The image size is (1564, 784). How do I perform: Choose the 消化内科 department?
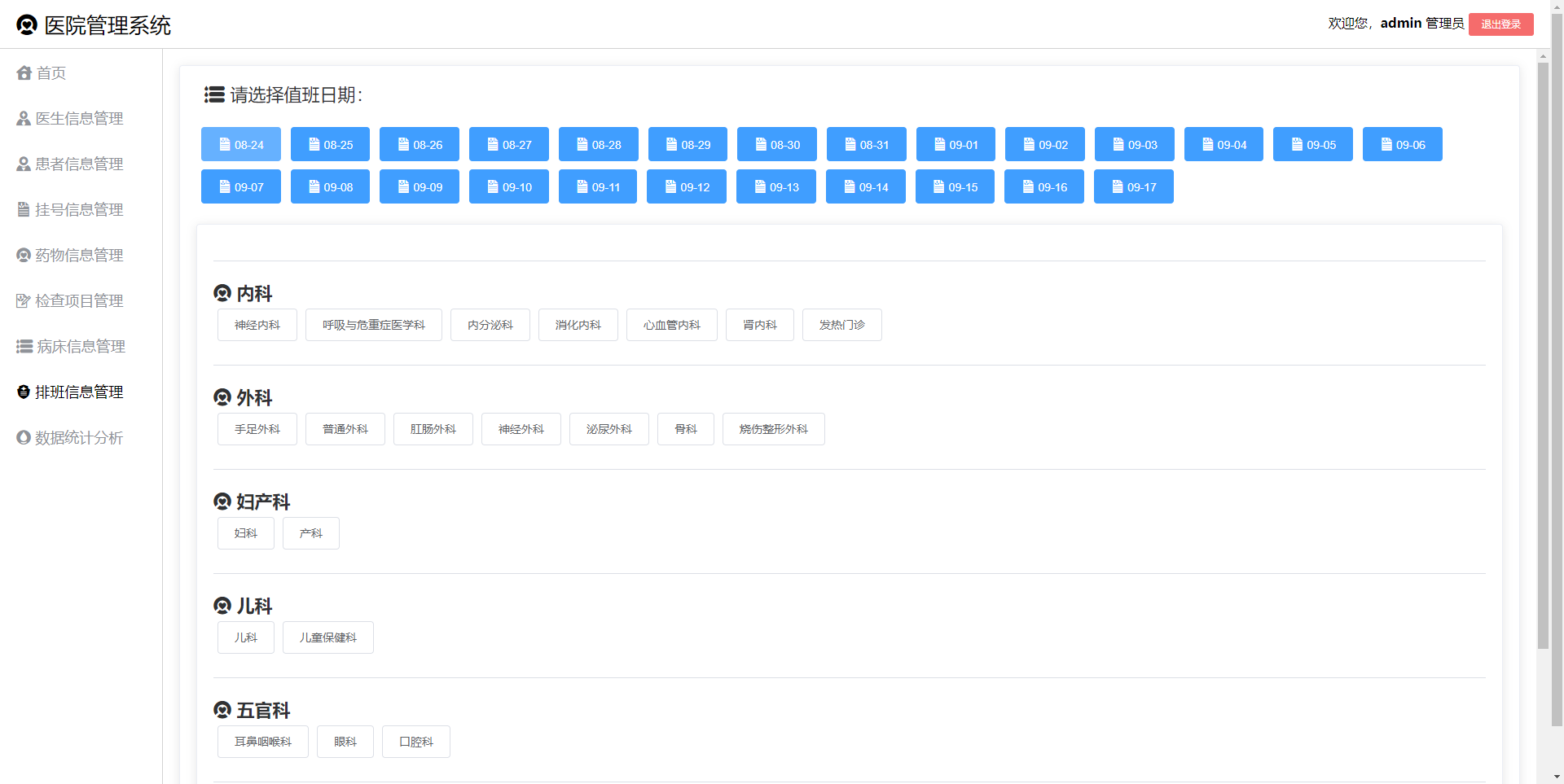coord(578,325)
